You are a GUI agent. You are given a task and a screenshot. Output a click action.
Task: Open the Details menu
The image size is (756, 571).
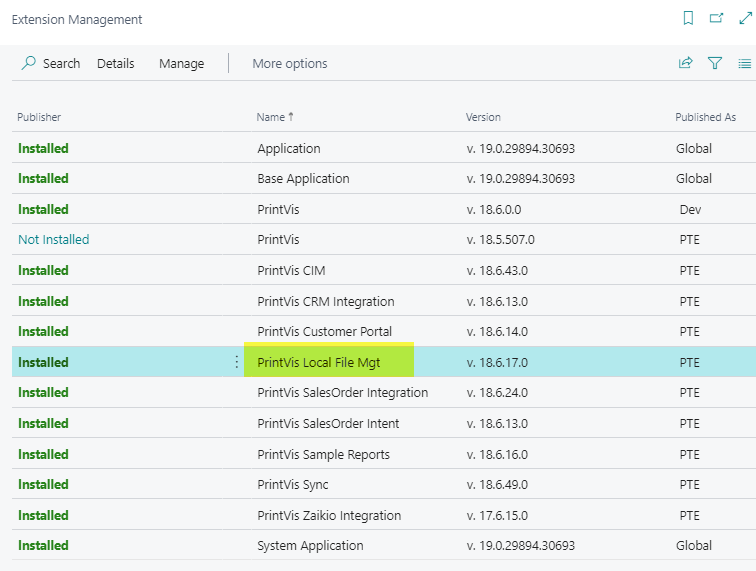115,63
